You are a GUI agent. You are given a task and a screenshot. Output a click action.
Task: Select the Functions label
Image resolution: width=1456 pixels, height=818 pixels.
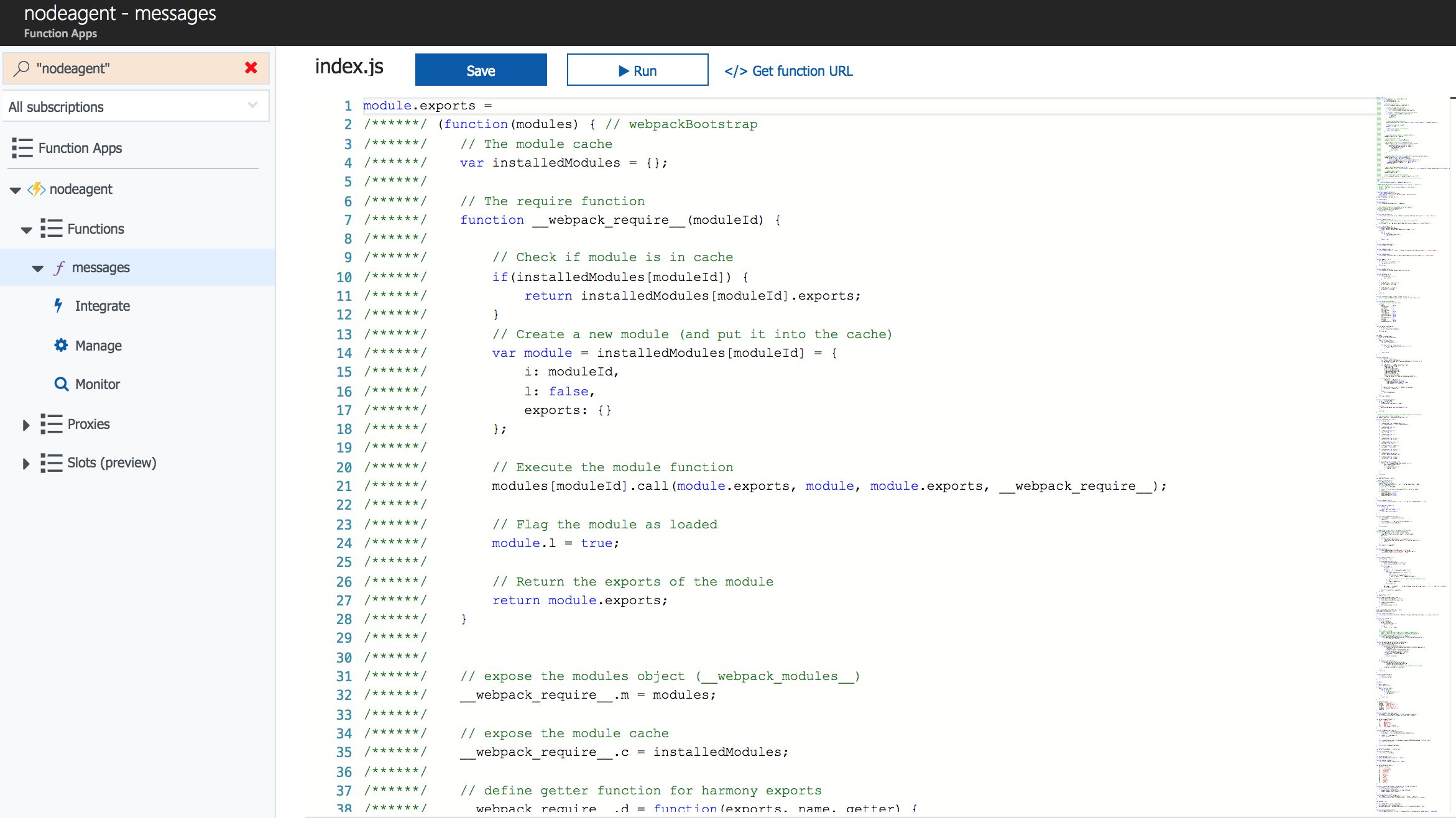pos(96,229)
